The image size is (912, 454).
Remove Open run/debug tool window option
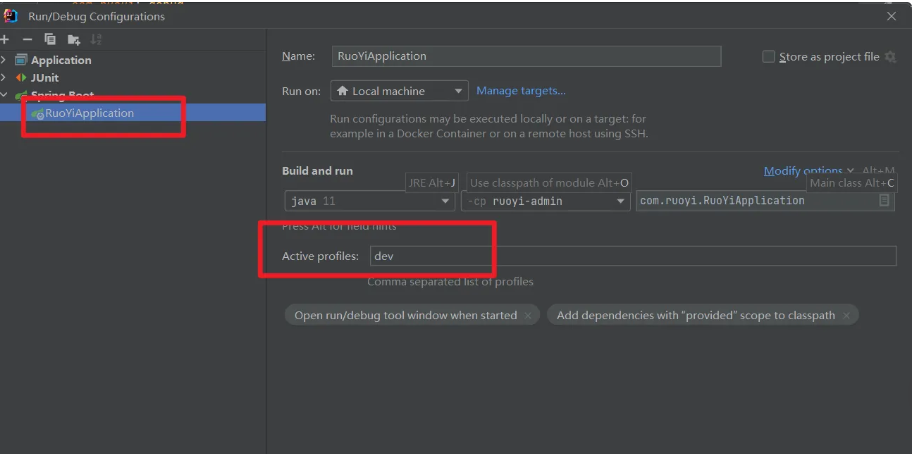click(528, 316)
